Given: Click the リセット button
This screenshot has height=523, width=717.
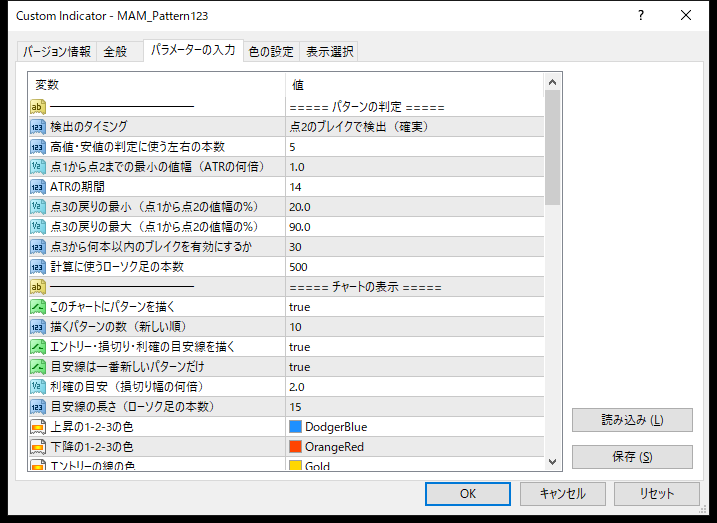Looking at the screenshot, I should click(657, 494).
